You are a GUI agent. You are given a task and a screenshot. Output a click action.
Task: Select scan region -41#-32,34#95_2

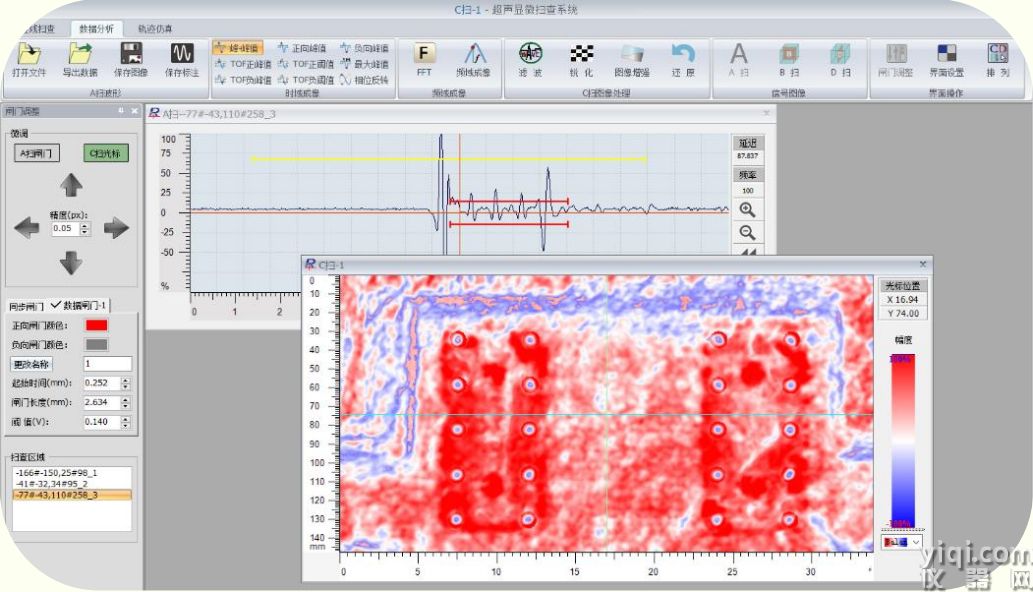pyautogui.click(x=72, y=483)
